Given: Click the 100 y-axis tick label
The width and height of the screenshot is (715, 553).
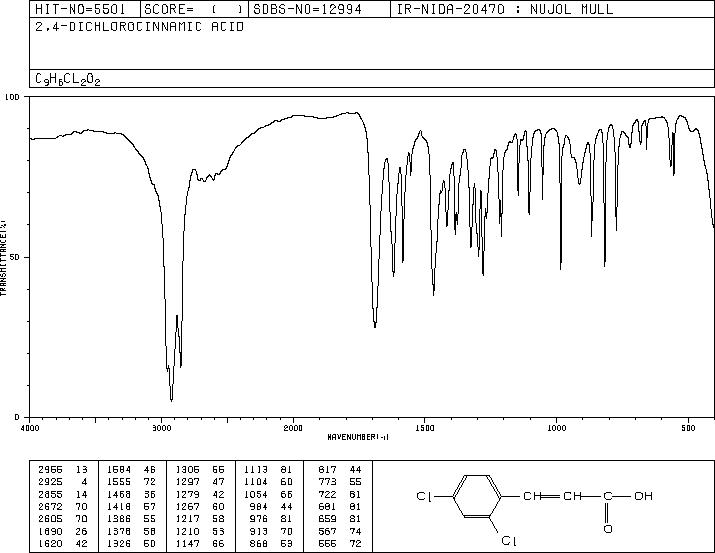Looking at the screenshot, I should point(12,97).
